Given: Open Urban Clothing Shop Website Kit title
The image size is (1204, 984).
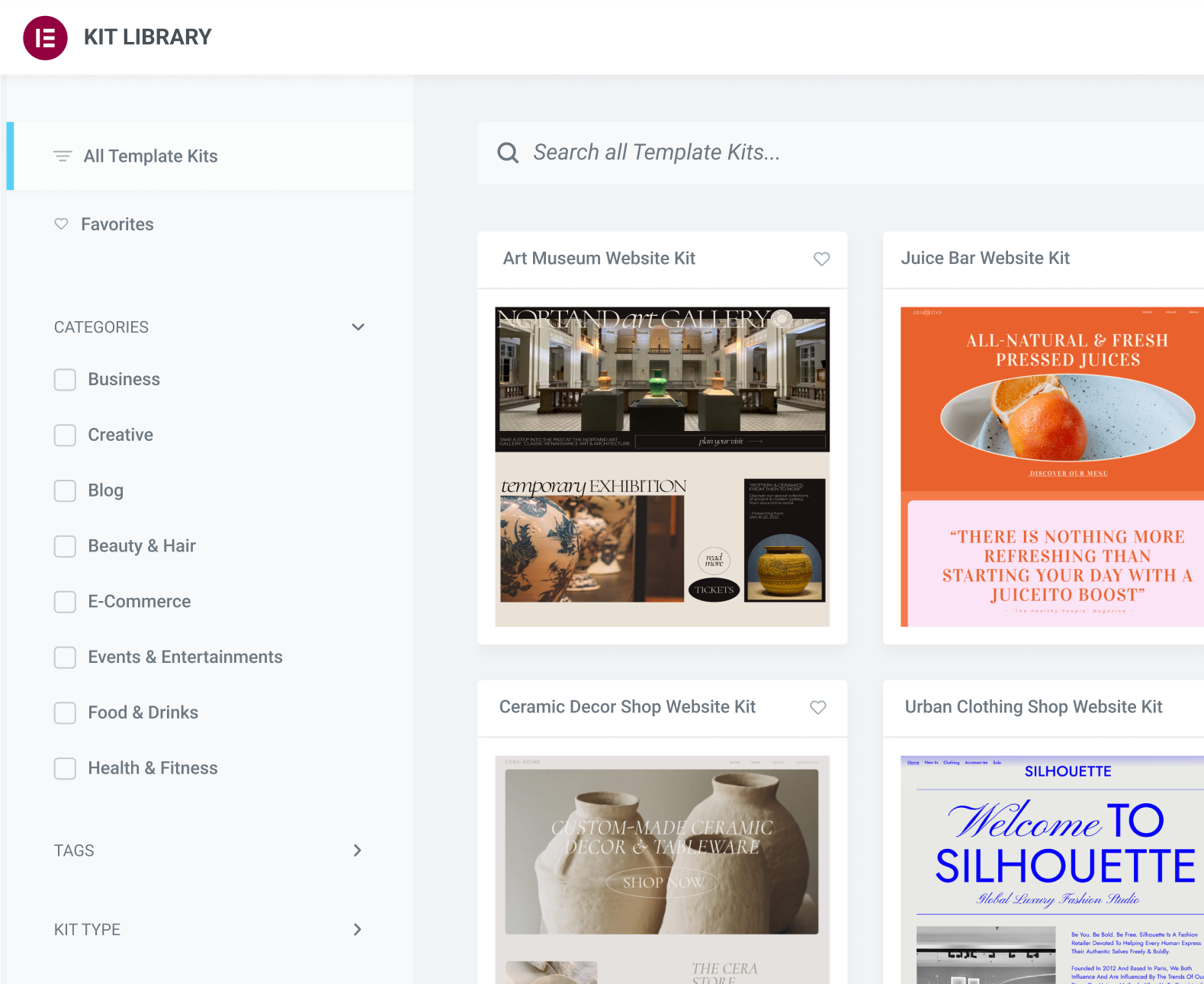Looking at the screenshot, I should 1033,707.
